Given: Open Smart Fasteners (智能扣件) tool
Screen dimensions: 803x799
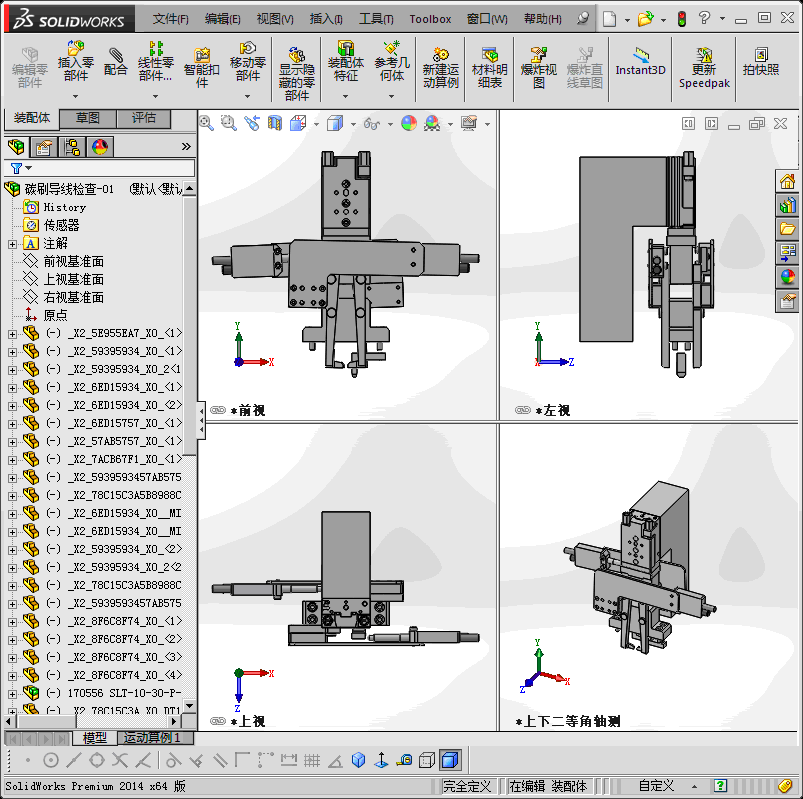Looking at the screenshot, I should tap(202, 68).
